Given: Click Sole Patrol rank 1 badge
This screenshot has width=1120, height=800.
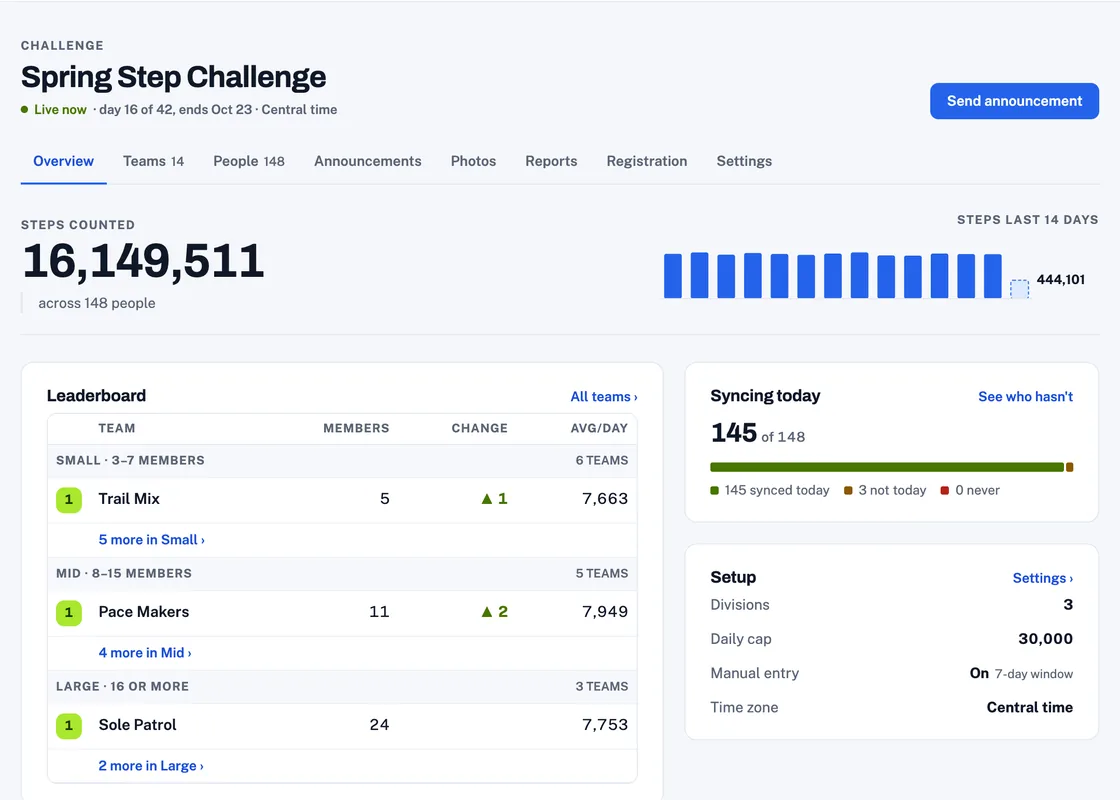Looking at the screenshot, I should [x=69, y=725].
